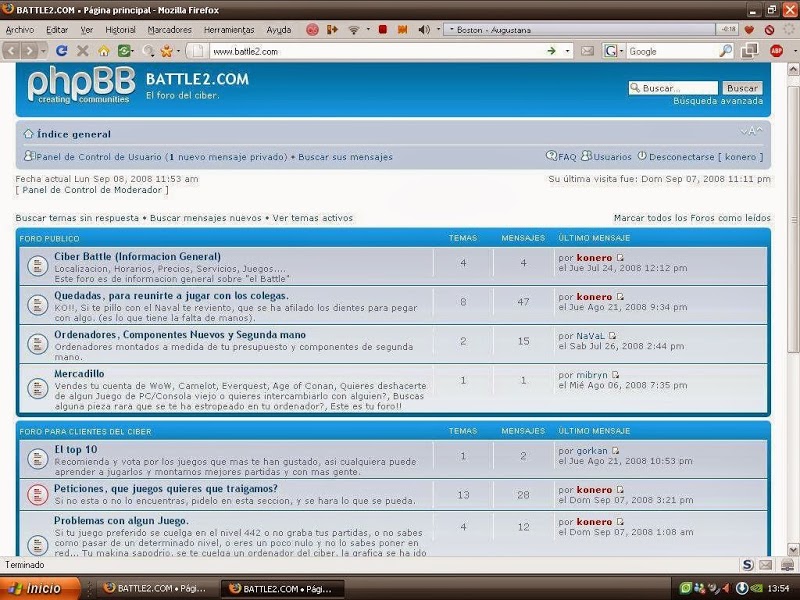
Task: Open Panel de Control de Usuario
Action: click(98, 157)
